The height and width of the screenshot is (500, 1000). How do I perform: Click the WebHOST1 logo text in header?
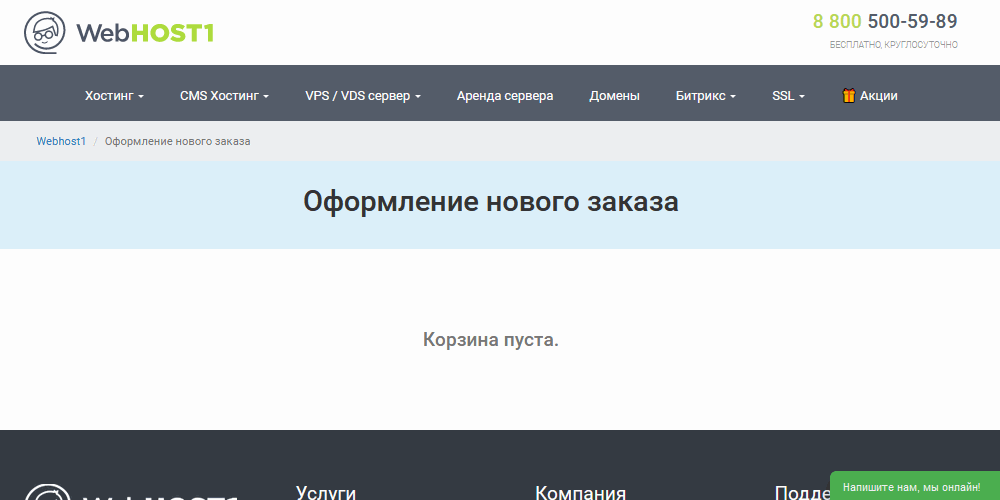[145, 33]
